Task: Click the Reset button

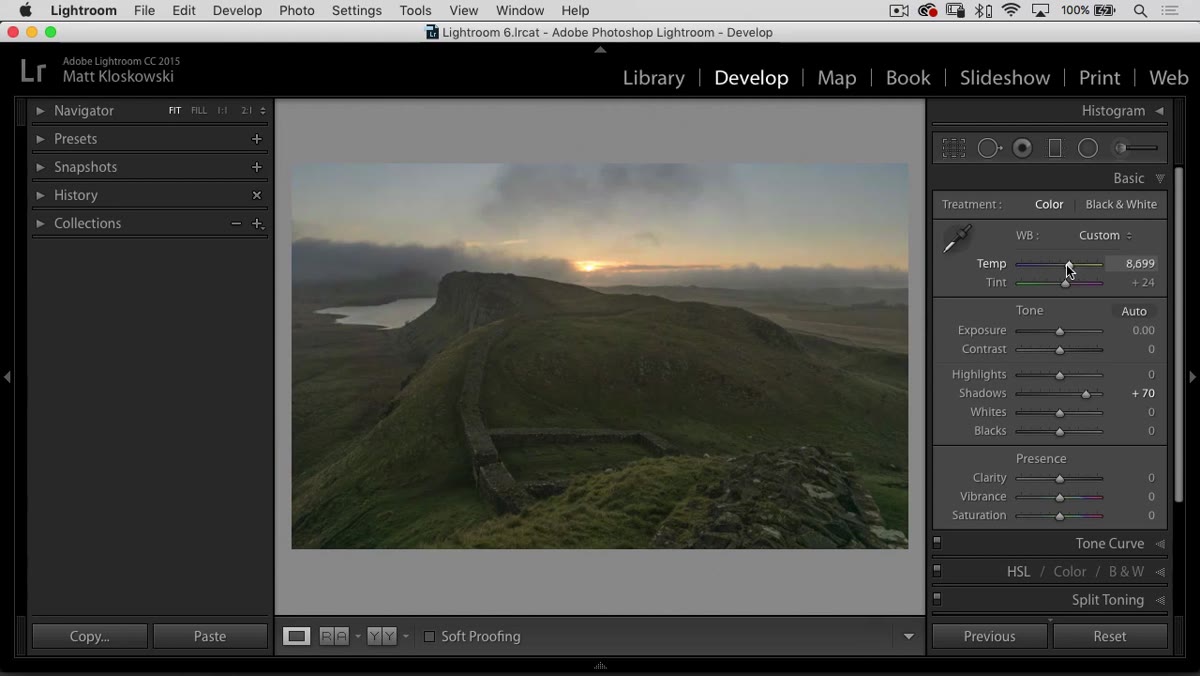Action: (x=1110, y=636)
